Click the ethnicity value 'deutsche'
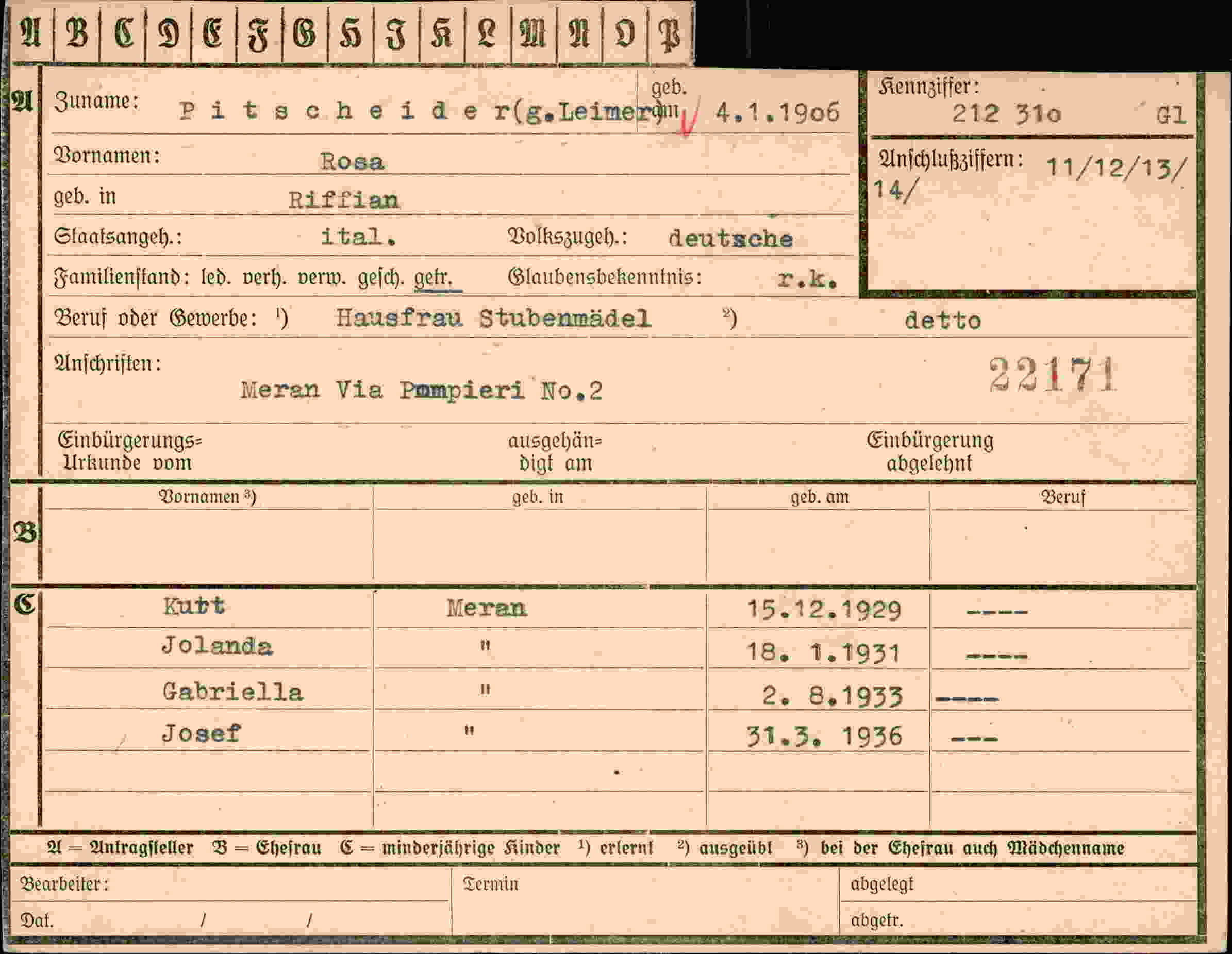This screenshot has height=954, width=1232. click(730, 239)
